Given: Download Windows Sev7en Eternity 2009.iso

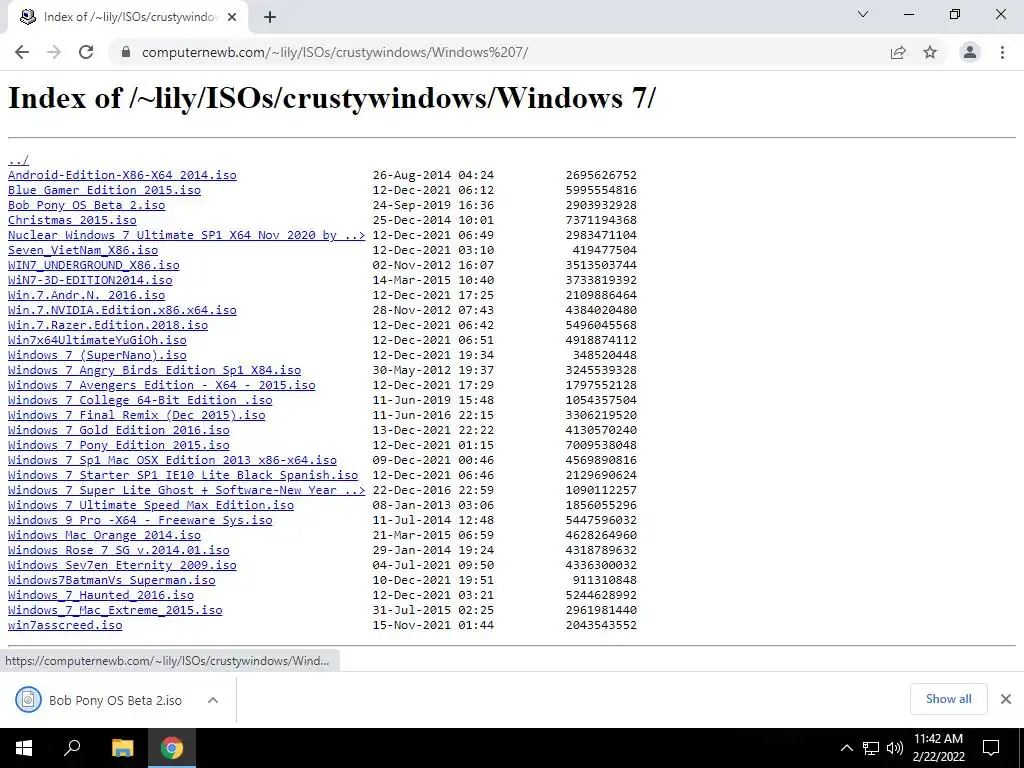Looking at the screenshot, I should (x=122, y=566).
